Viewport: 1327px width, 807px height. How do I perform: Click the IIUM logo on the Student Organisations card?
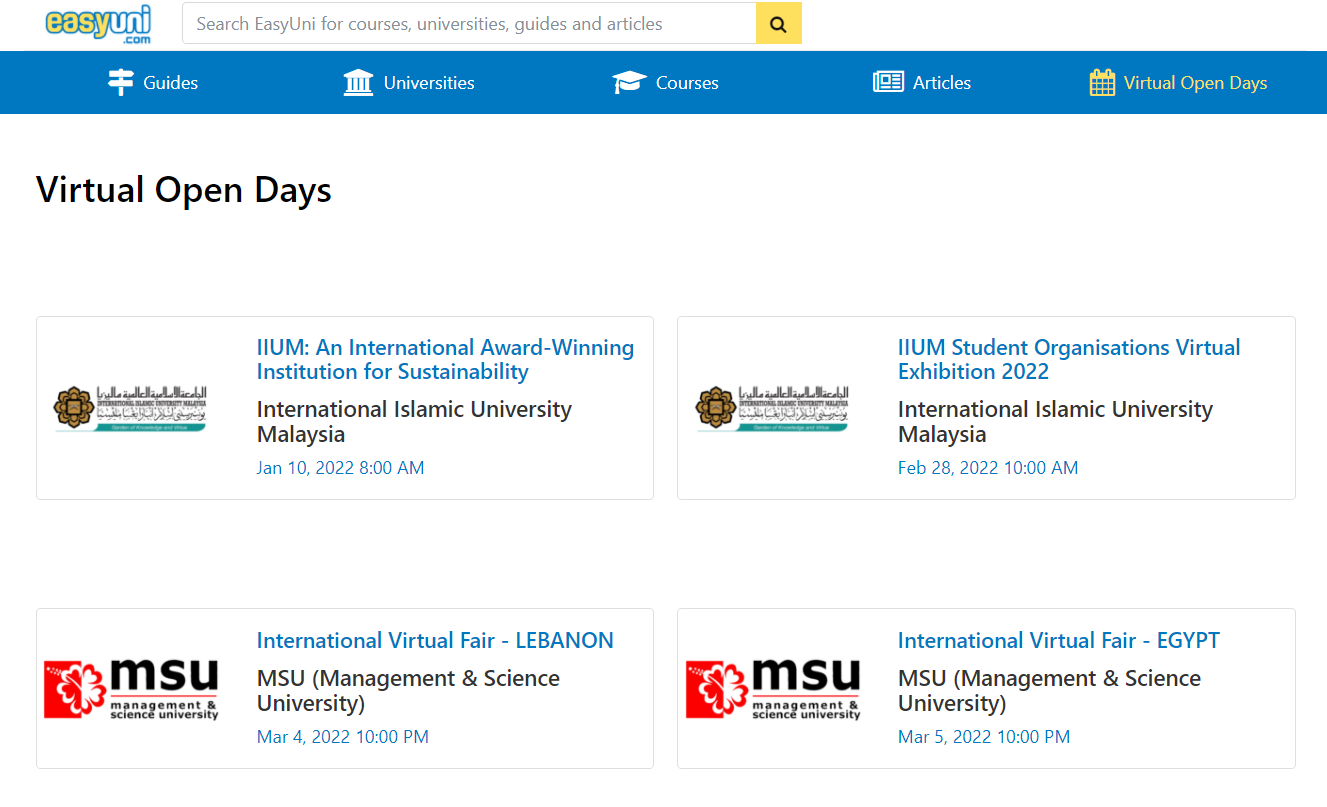tap(772, 408)
